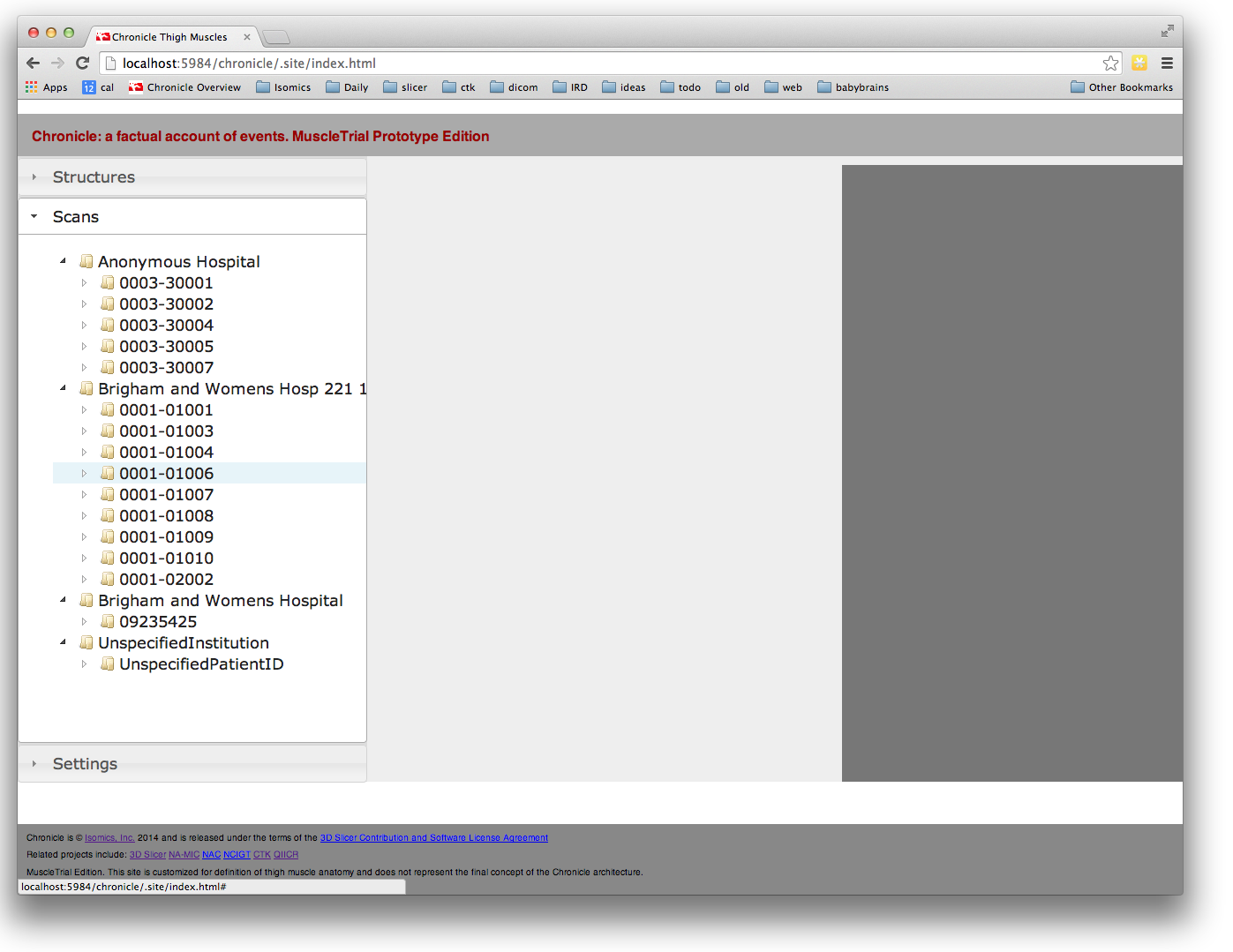Click the yellow extension icon in toolbar
Viewport: 1233px width, 952px height.
(x=1139, y=63)
